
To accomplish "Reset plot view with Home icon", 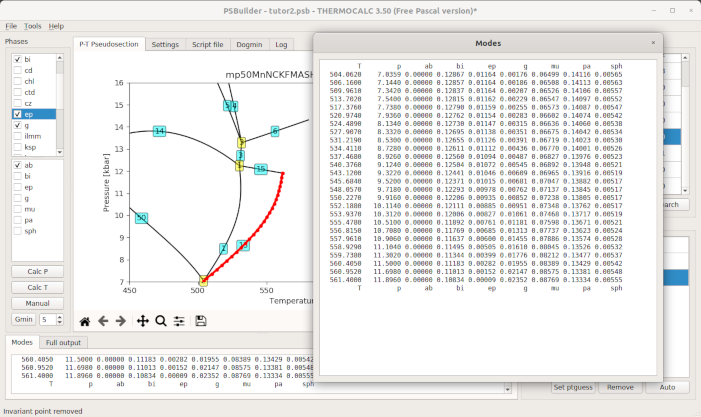I will pyautogui.click(x=85, y=321).
